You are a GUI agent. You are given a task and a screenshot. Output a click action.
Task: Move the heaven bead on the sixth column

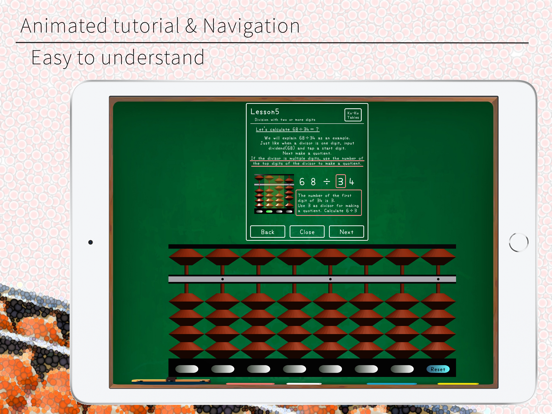366,257
